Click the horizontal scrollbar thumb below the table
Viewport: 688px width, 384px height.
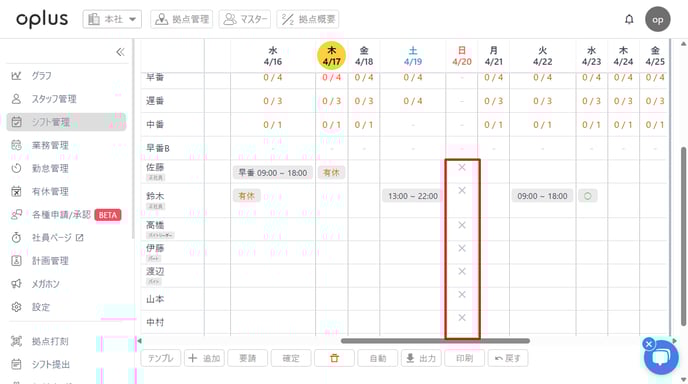click(435, 341)
